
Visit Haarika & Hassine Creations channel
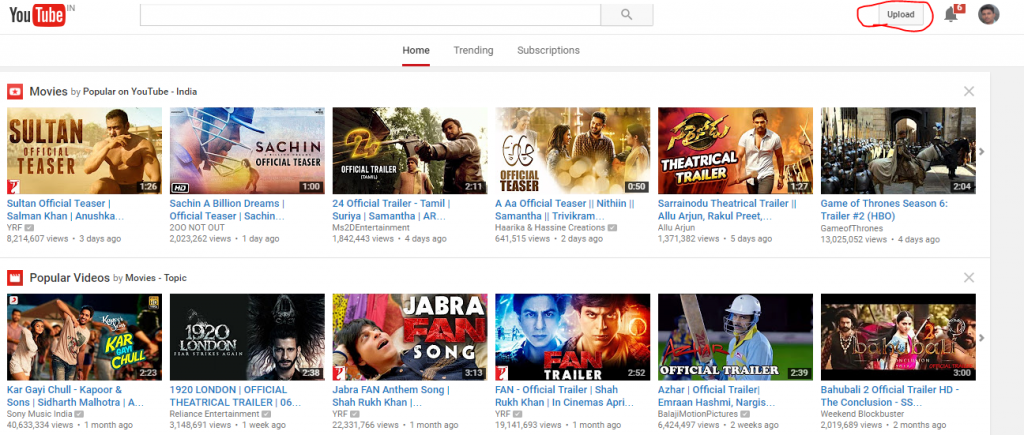click(550, 227)
